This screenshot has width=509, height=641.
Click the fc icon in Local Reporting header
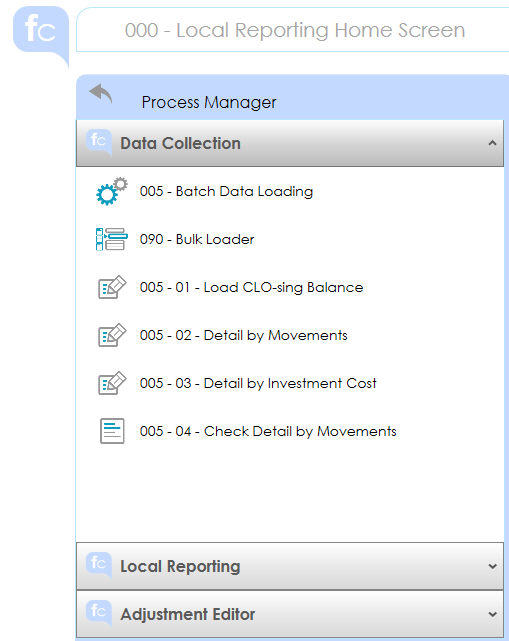tap(99, 565)
